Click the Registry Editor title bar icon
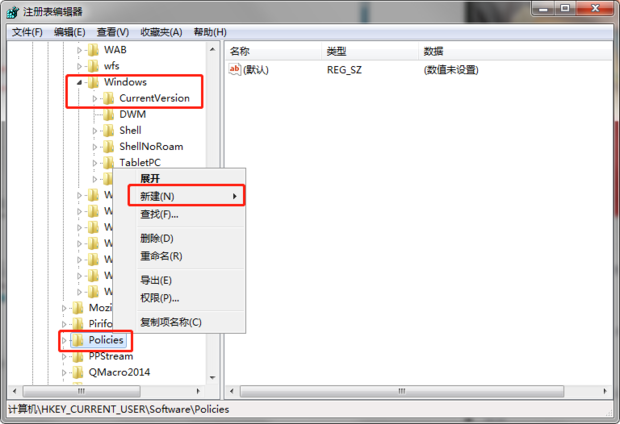 [13, 12]
